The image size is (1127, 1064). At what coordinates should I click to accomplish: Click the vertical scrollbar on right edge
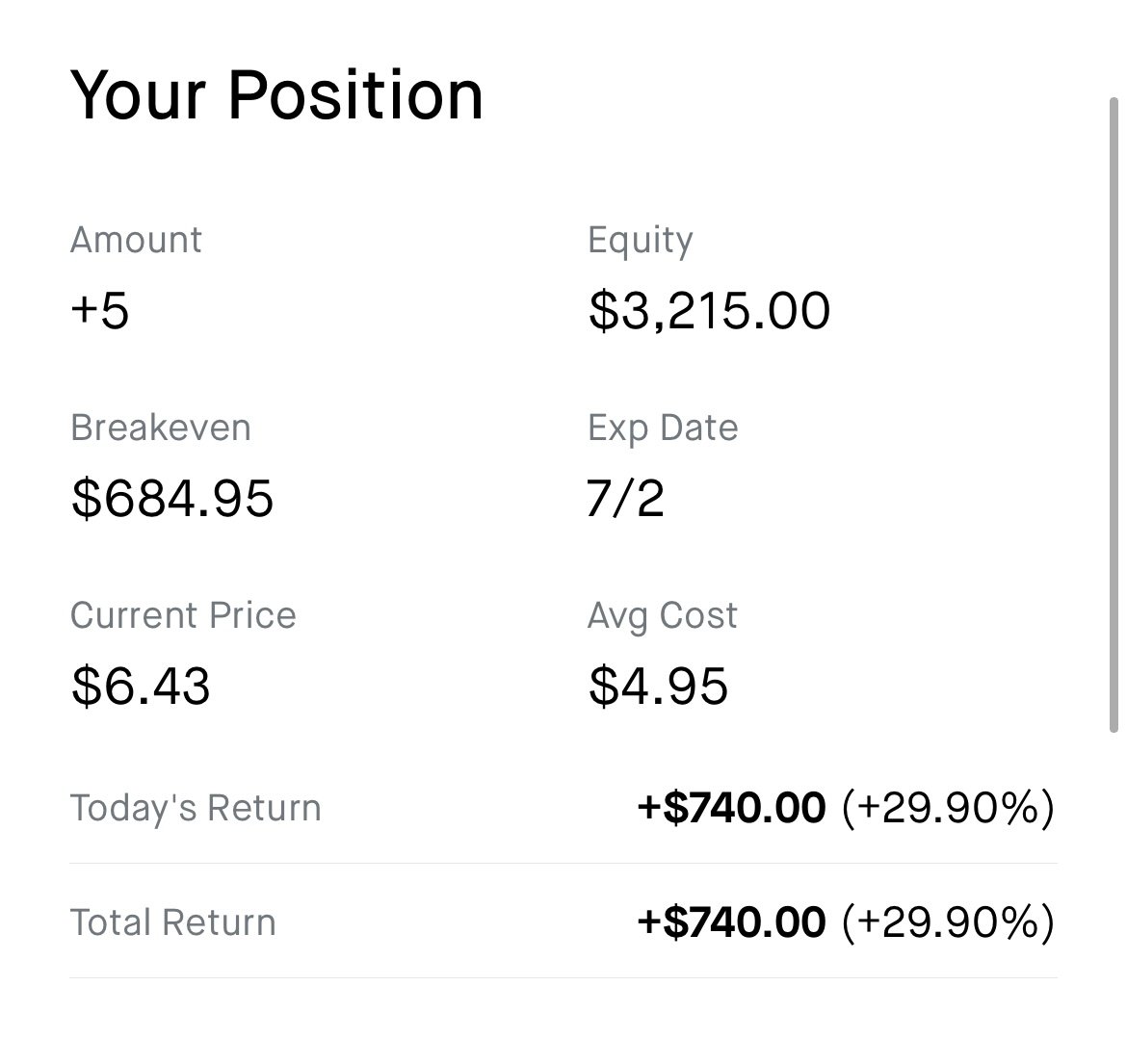coord(1114,415)
